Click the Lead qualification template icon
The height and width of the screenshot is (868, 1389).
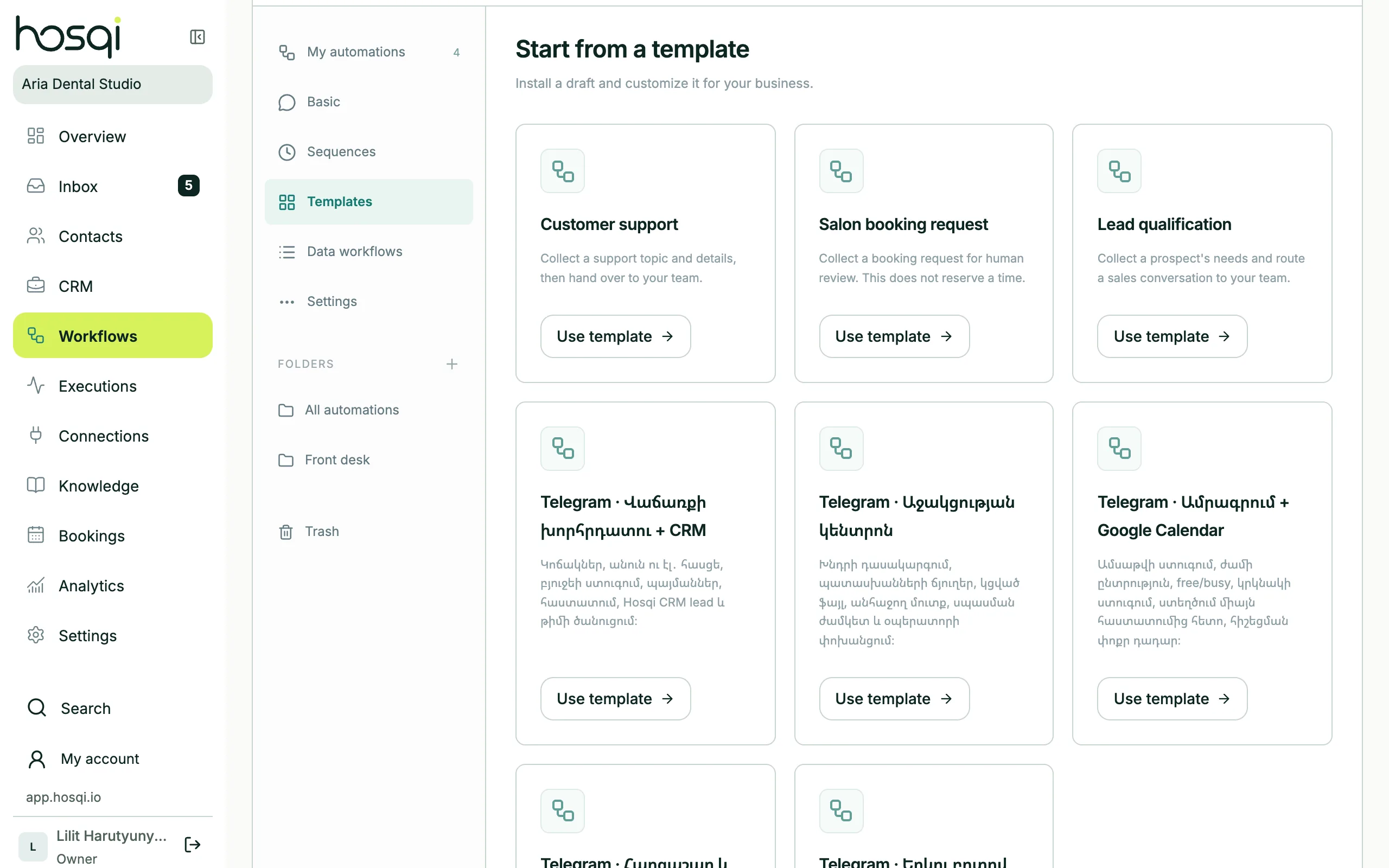[1119, 171]
